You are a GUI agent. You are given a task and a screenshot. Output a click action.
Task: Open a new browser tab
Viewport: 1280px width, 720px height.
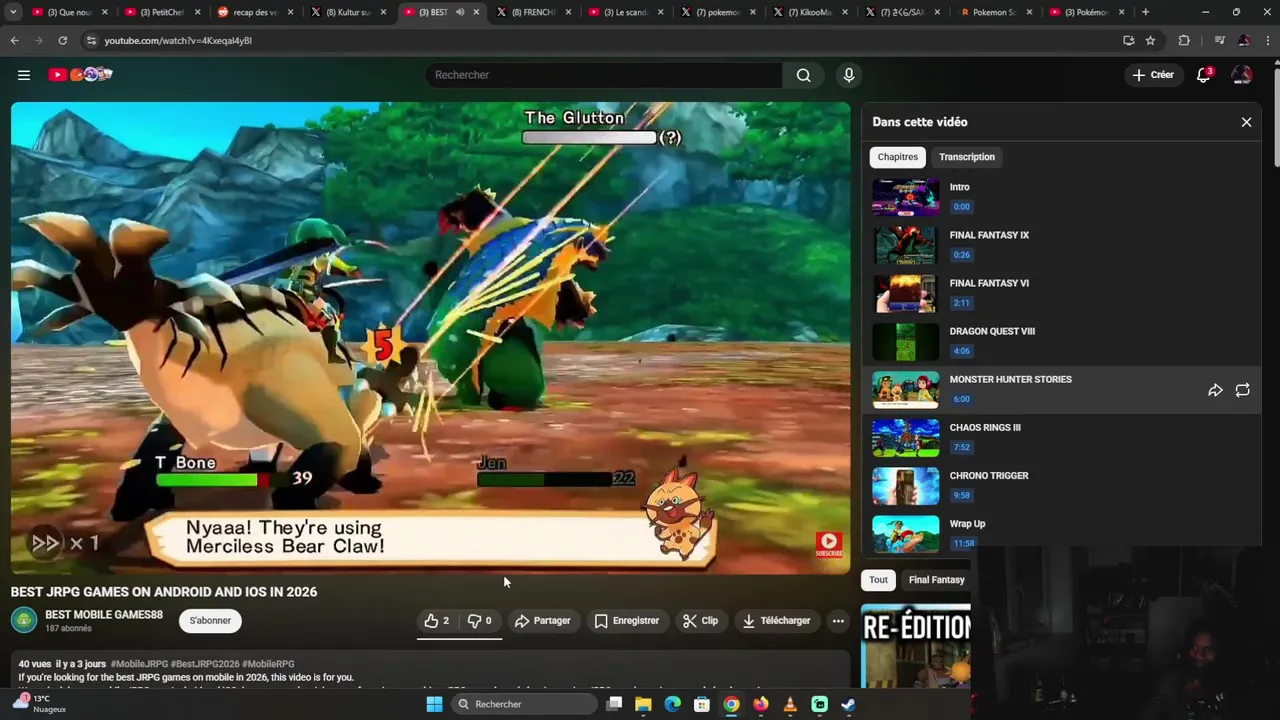(x=1145, y=12)
